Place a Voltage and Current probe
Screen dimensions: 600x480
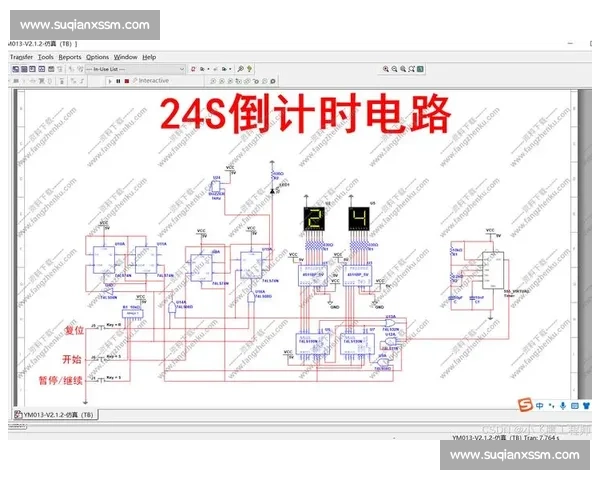point(247,81)
